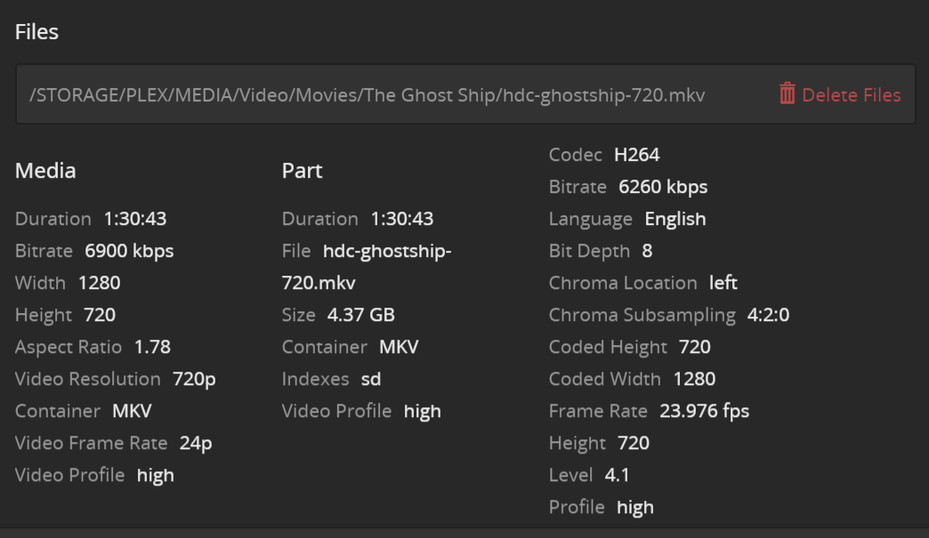Click the Codec value H264

[x=636, y=155]
